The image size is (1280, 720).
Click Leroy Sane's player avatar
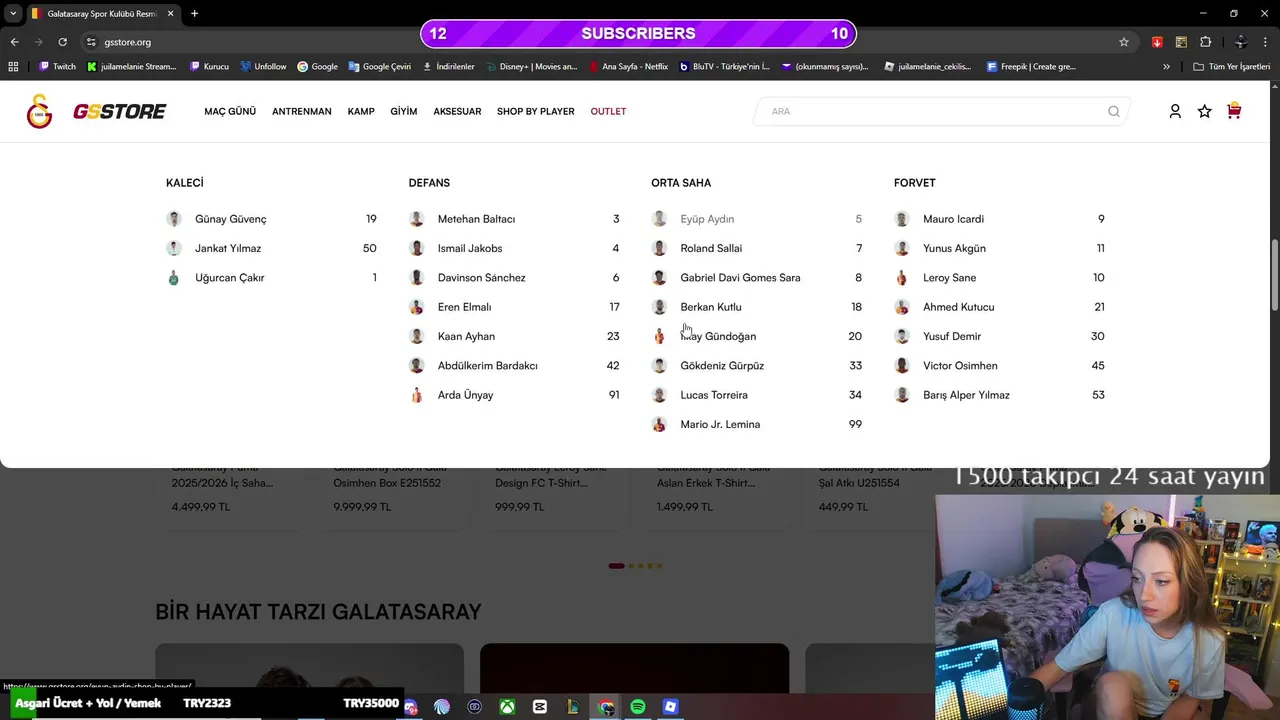[x=902, y=278]
